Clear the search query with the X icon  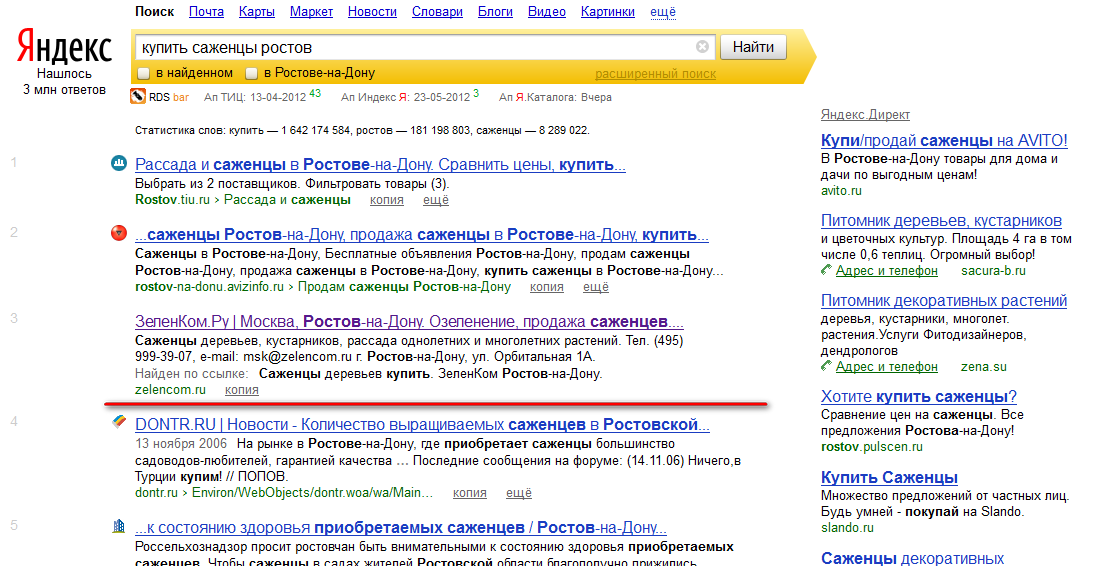[702, 46]
